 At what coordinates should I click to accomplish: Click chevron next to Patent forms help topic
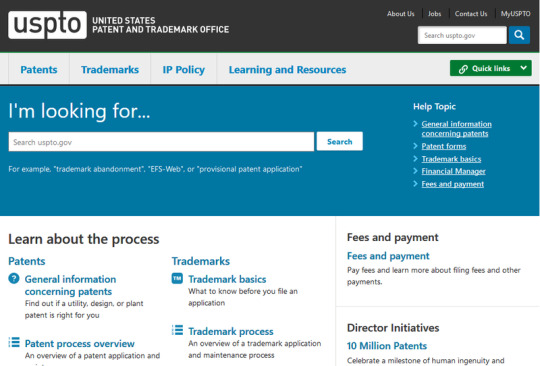415,146
